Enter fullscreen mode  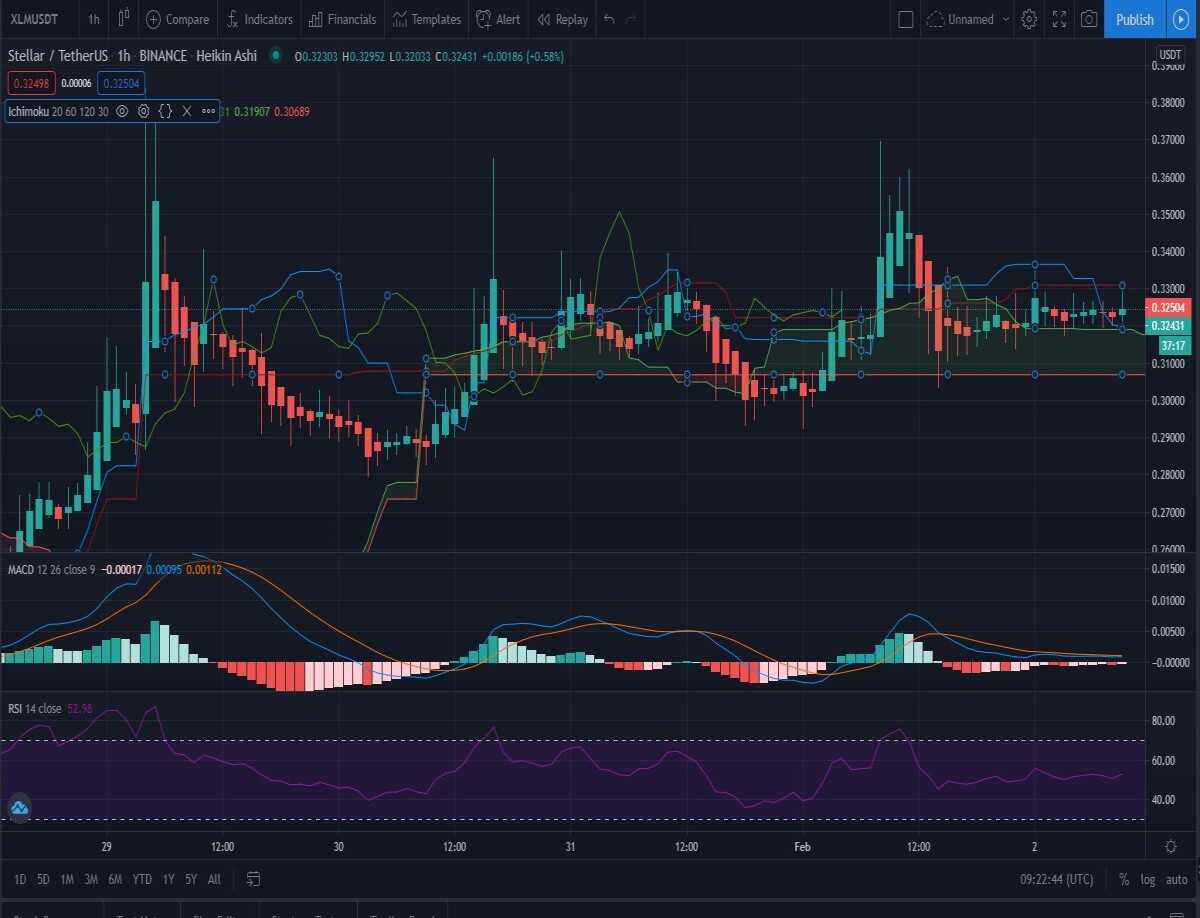click(1059, 19)
